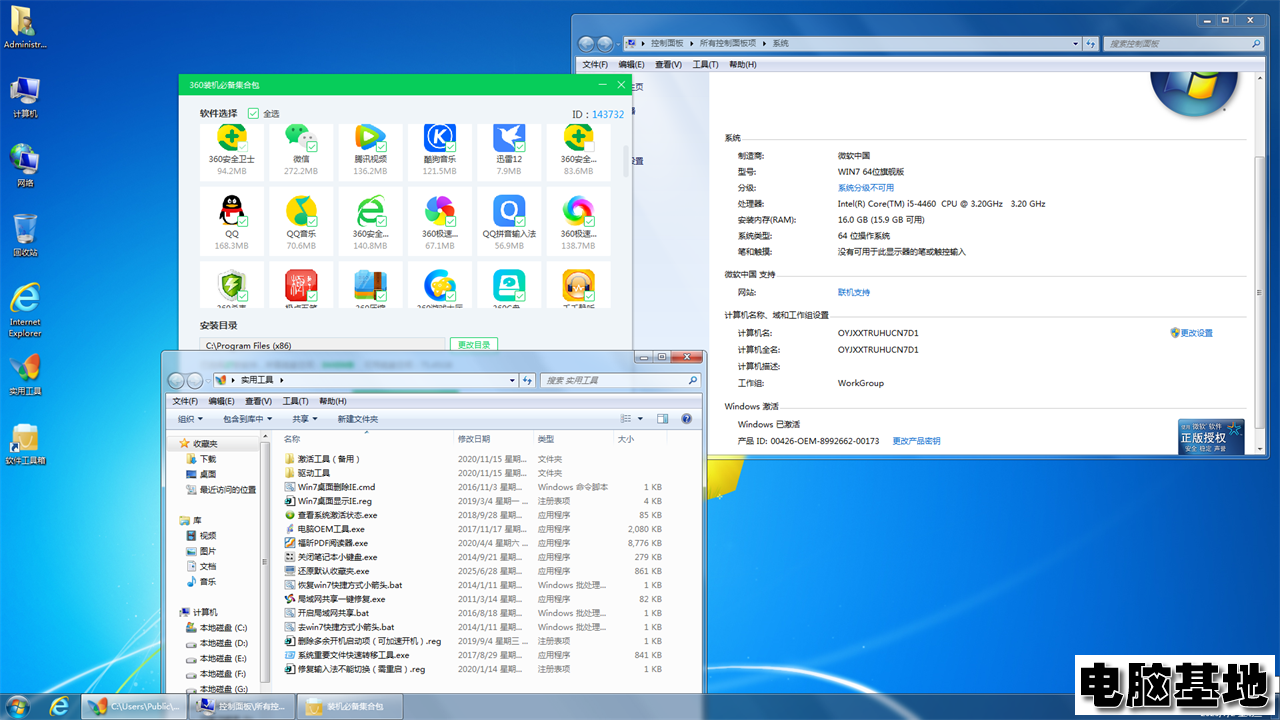Click the 酷狗音乐 app icon
The height and width of the screenshot is (720, 1280).
click(439, 137)
